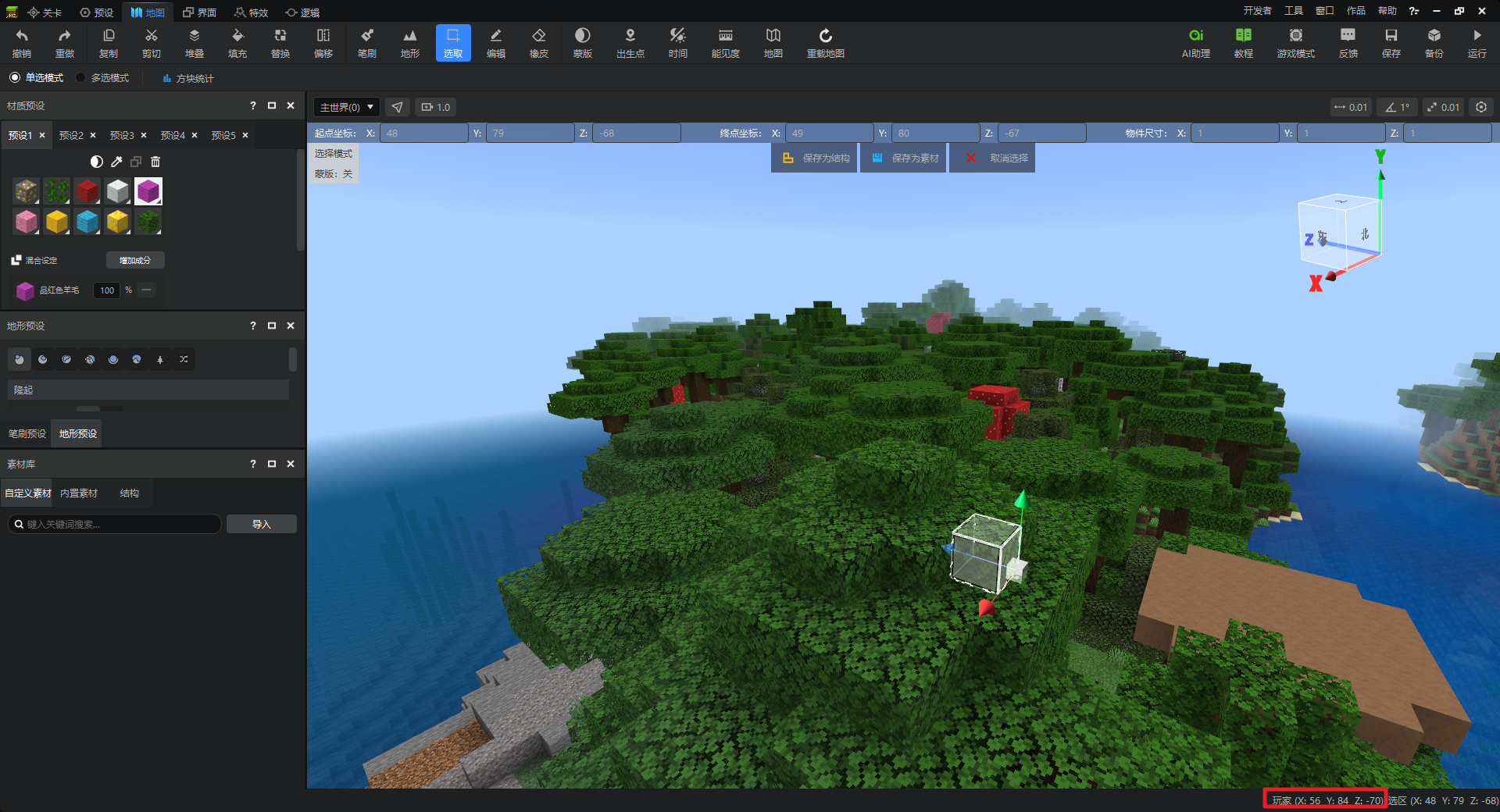
Task: Click the 保存 save icon
Action: click(1391, 43)
